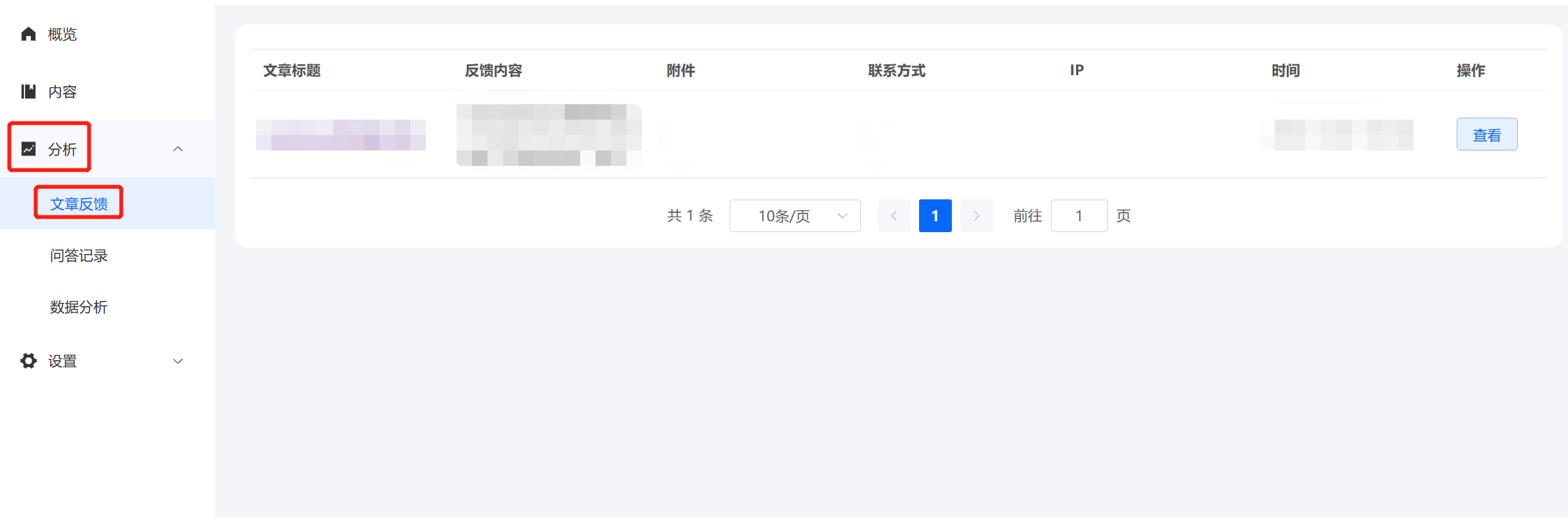
Task: Click the gear icon beside 设置
Action: click(28, 361)
